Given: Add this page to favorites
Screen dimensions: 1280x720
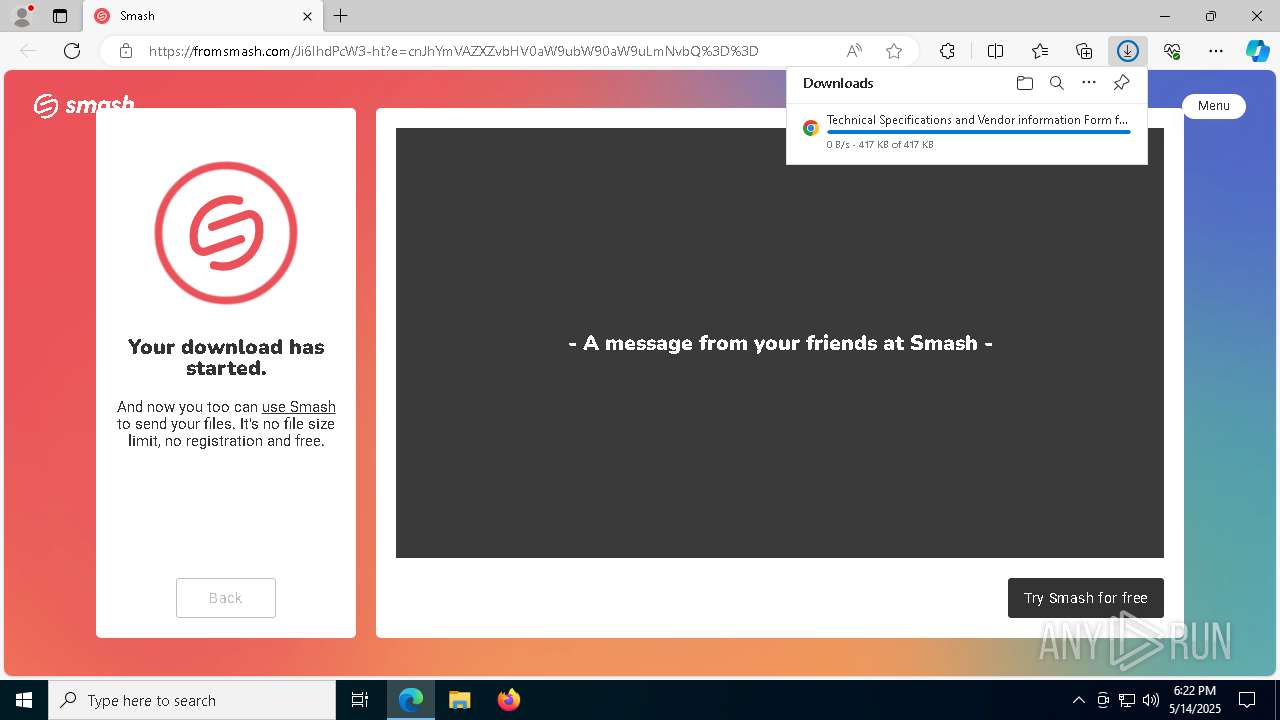Looking at the screenshot, I should click(x=894, y=51).
